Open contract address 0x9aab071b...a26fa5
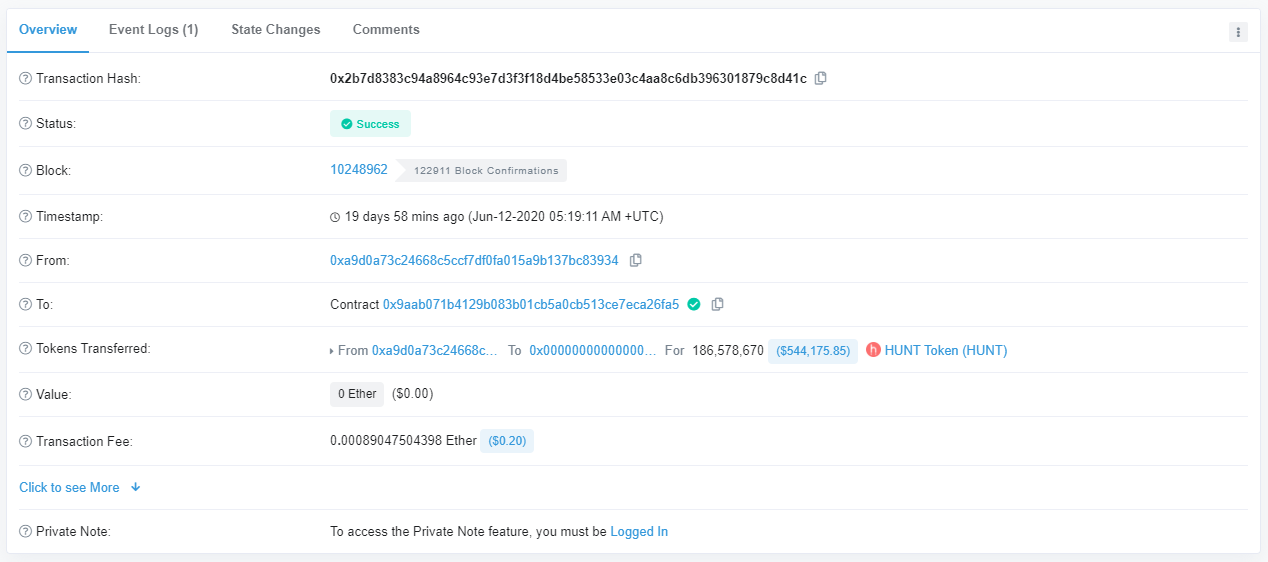 click(x=531, y=304)
